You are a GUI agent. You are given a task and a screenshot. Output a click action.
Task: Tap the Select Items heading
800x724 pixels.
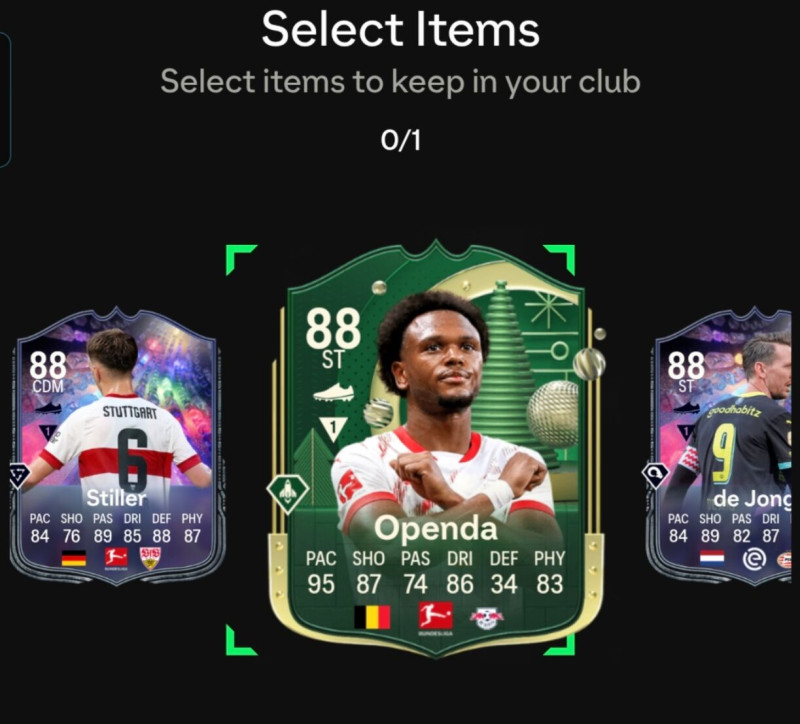click(401, 29)
